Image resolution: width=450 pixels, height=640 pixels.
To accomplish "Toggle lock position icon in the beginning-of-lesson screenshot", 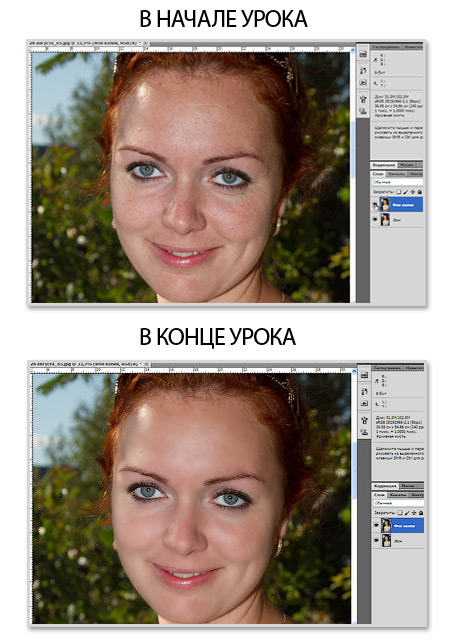I will click(412, 192).
